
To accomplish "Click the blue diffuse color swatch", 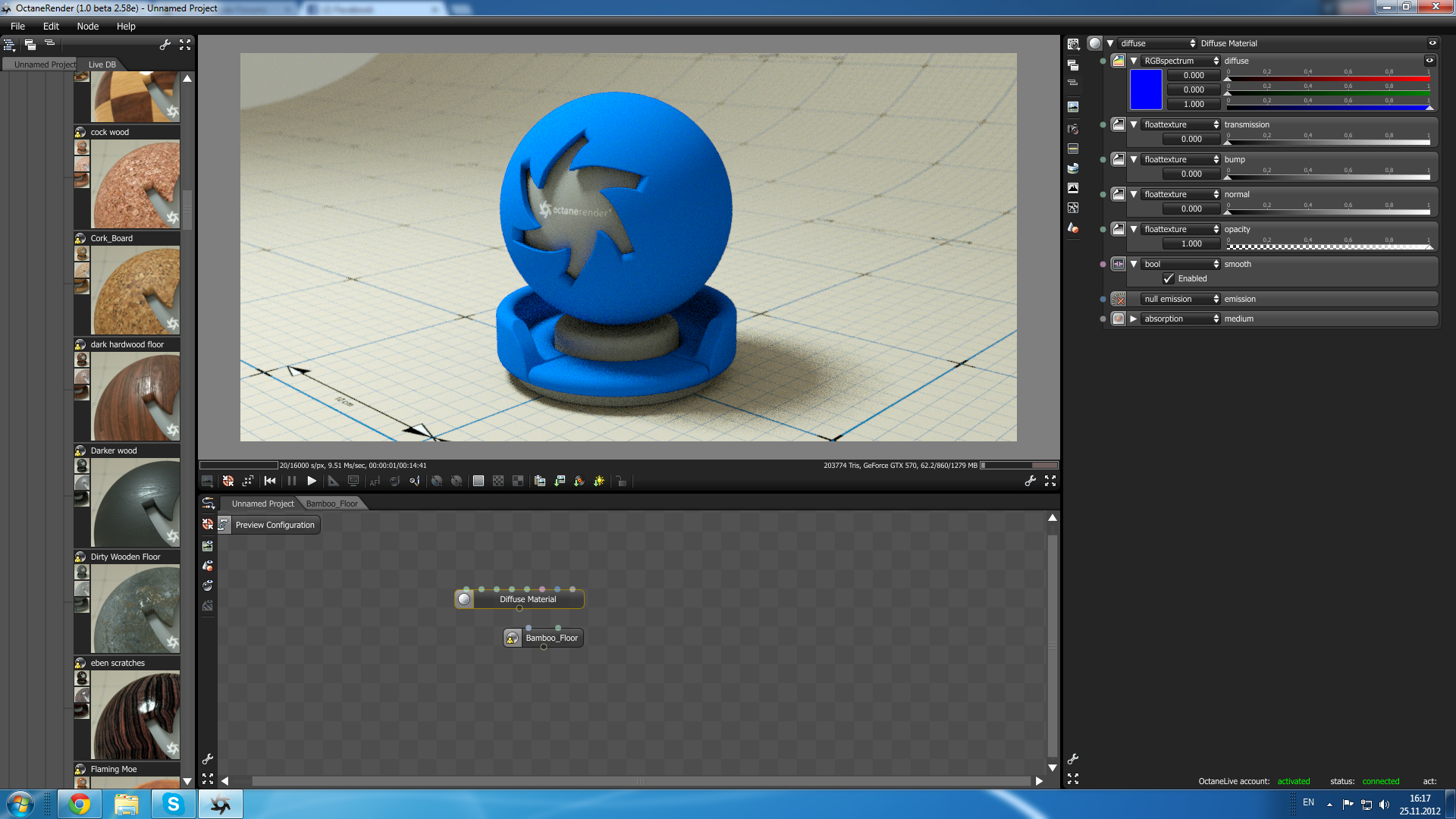I will click(x=1145, y=89).
